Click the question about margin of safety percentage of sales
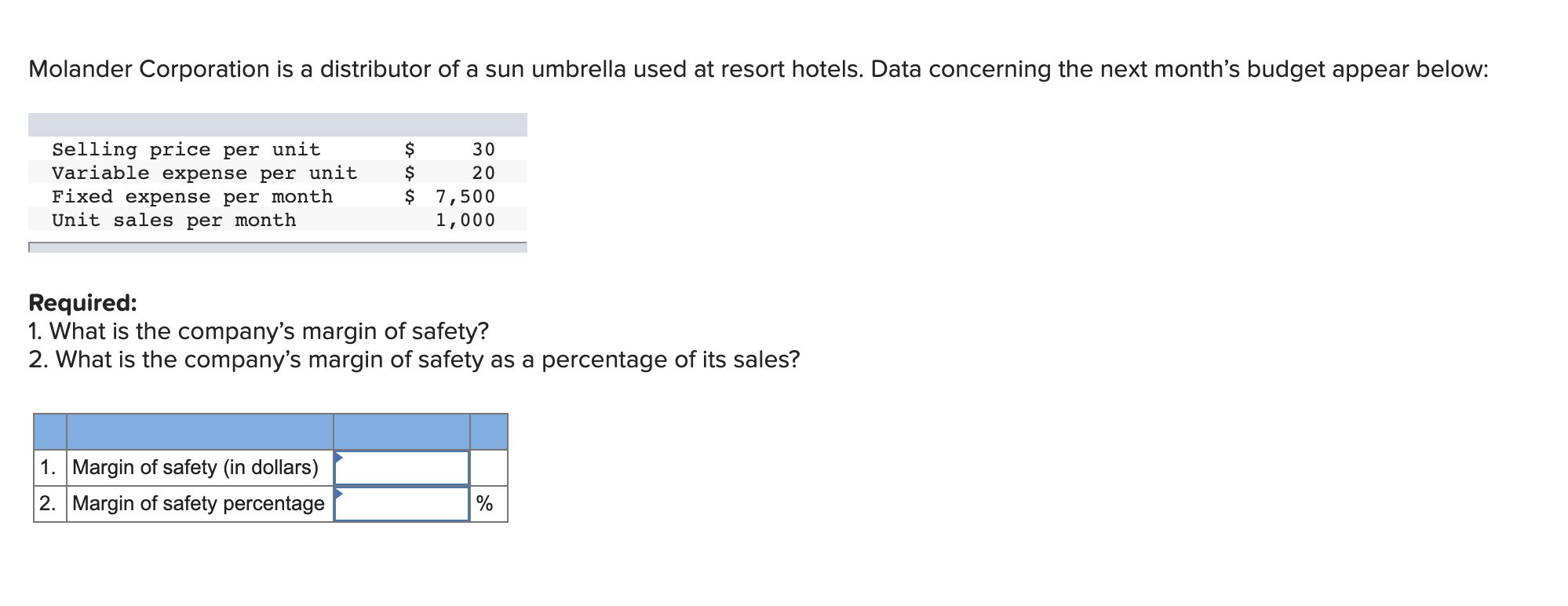This screenshot has width=1568, height=606. [x=414, y=360]
